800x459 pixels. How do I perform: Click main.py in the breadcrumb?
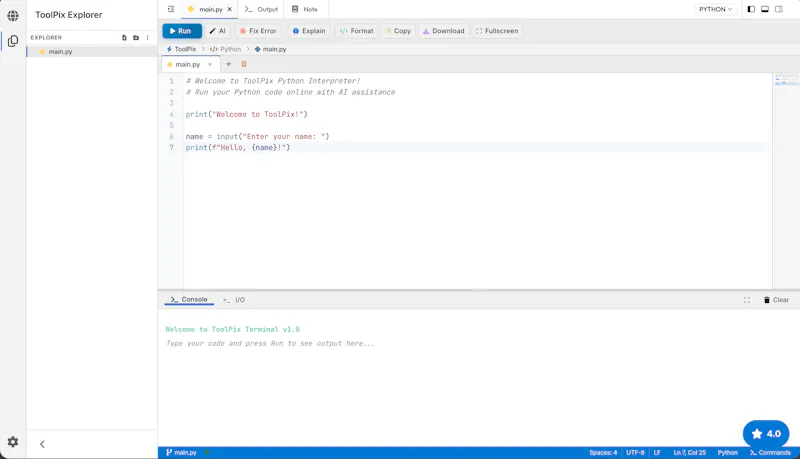click(x=270, y=49)
